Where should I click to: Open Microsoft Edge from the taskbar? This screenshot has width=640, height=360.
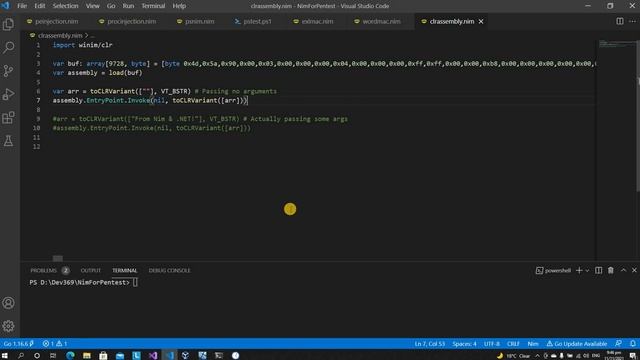pyautogui.click(x=70, y=355)
